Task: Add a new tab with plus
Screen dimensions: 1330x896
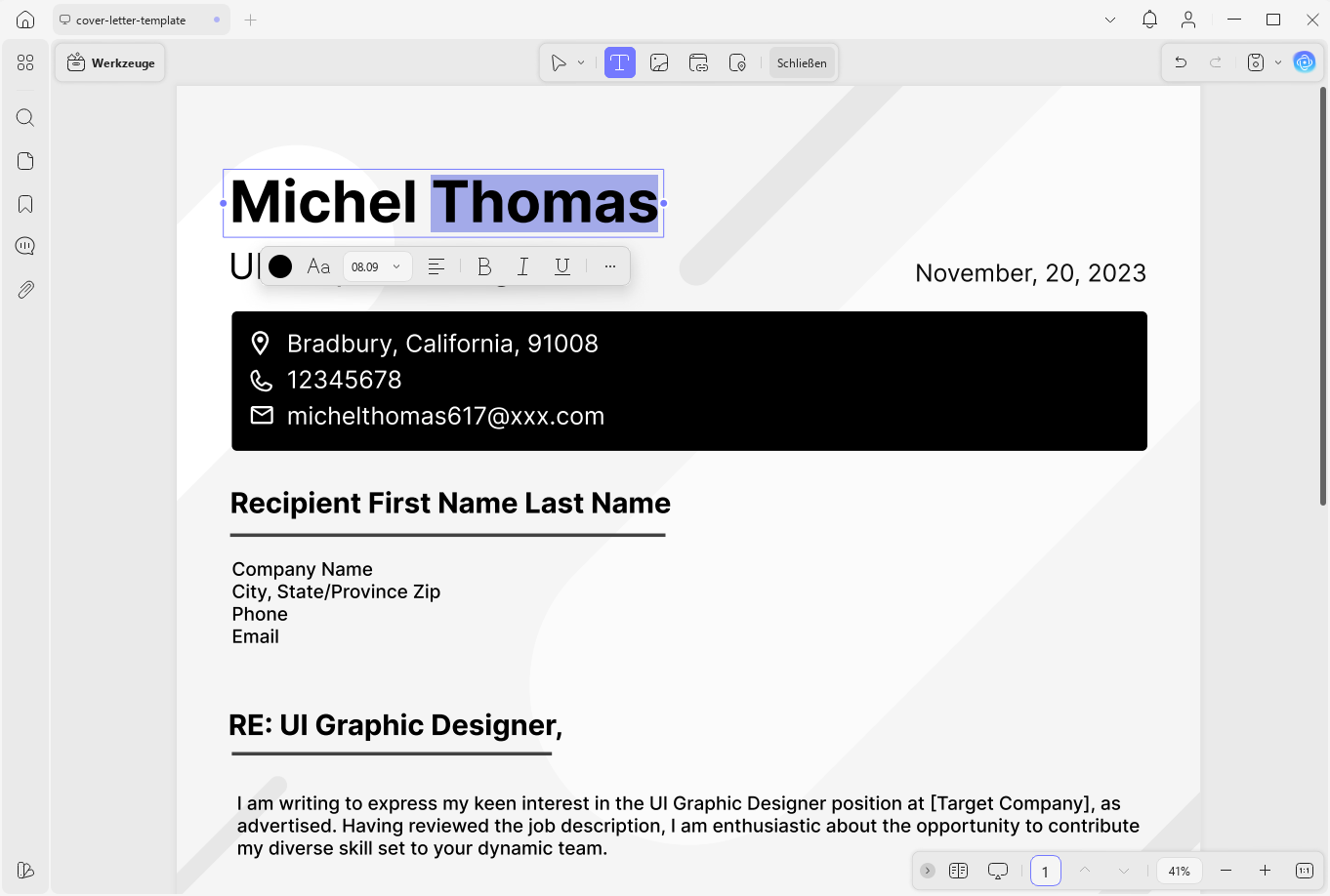Action: click(x=251, y=20)
